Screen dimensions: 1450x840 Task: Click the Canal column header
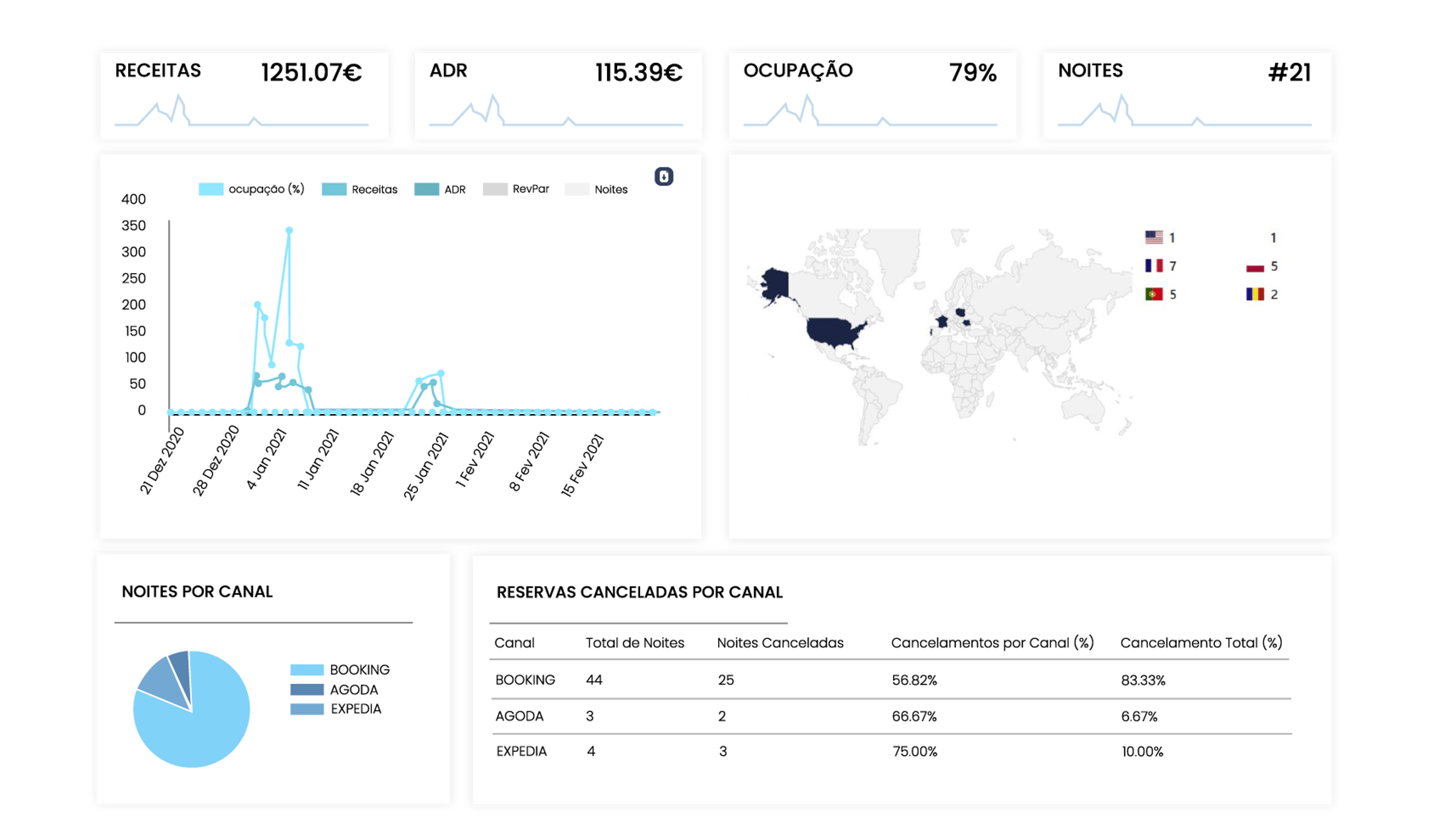tap(514, 643)
